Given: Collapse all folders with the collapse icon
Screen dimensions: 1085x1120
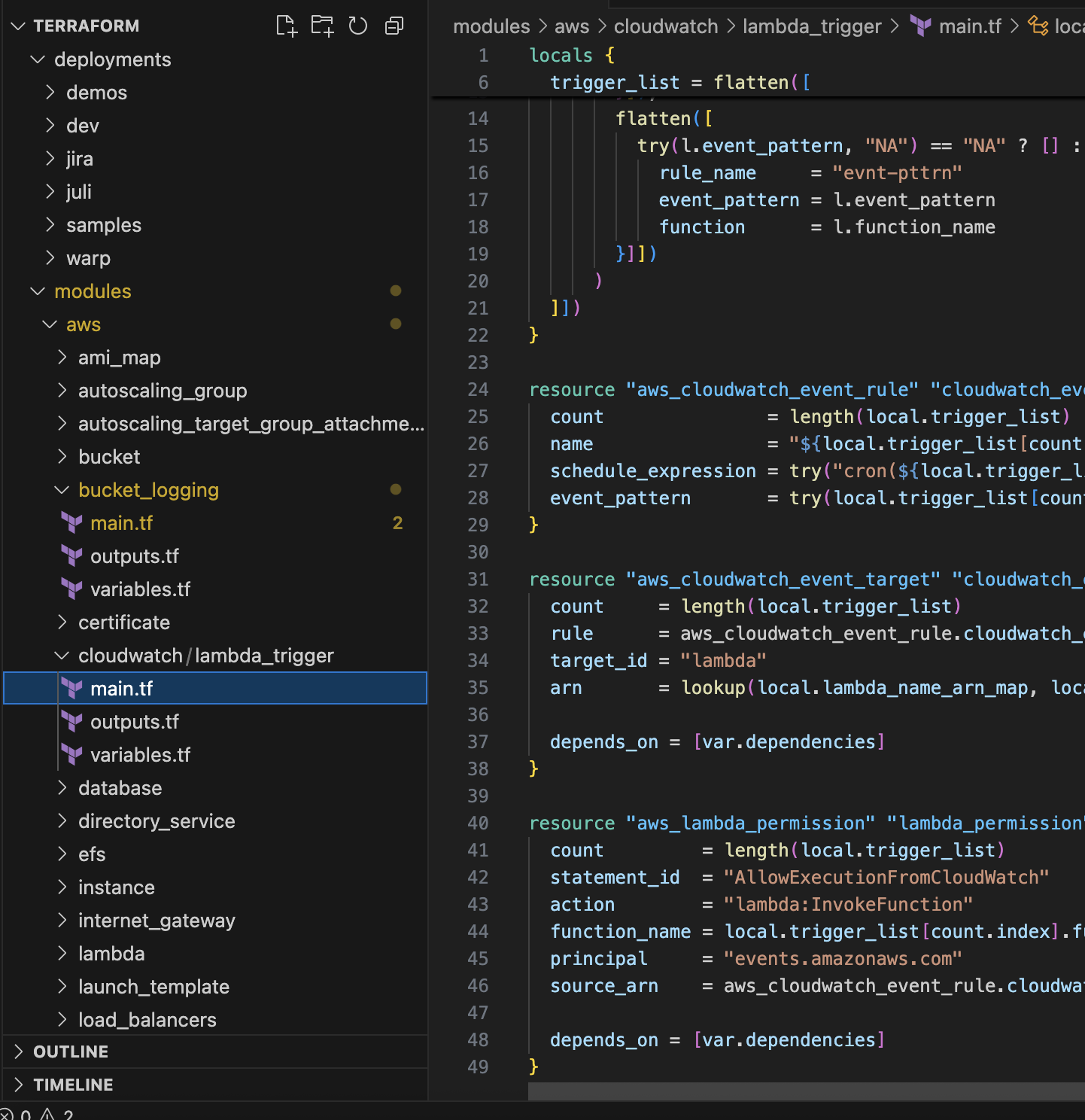Looking at the screenshot, I should [394, 26].
